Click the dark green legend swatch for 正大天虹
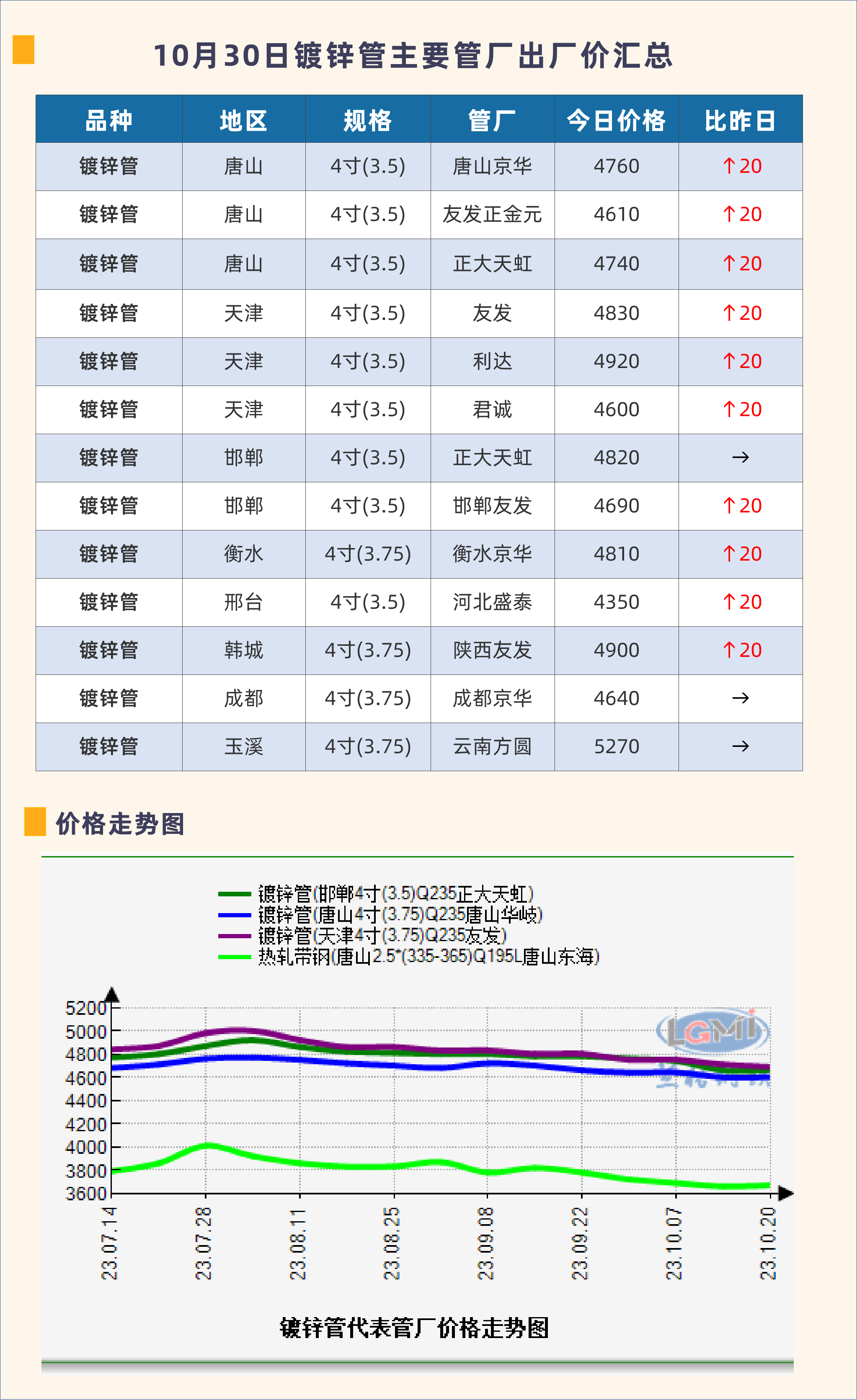The width and height of the screenshot is (857, 1400). [235, 894]
